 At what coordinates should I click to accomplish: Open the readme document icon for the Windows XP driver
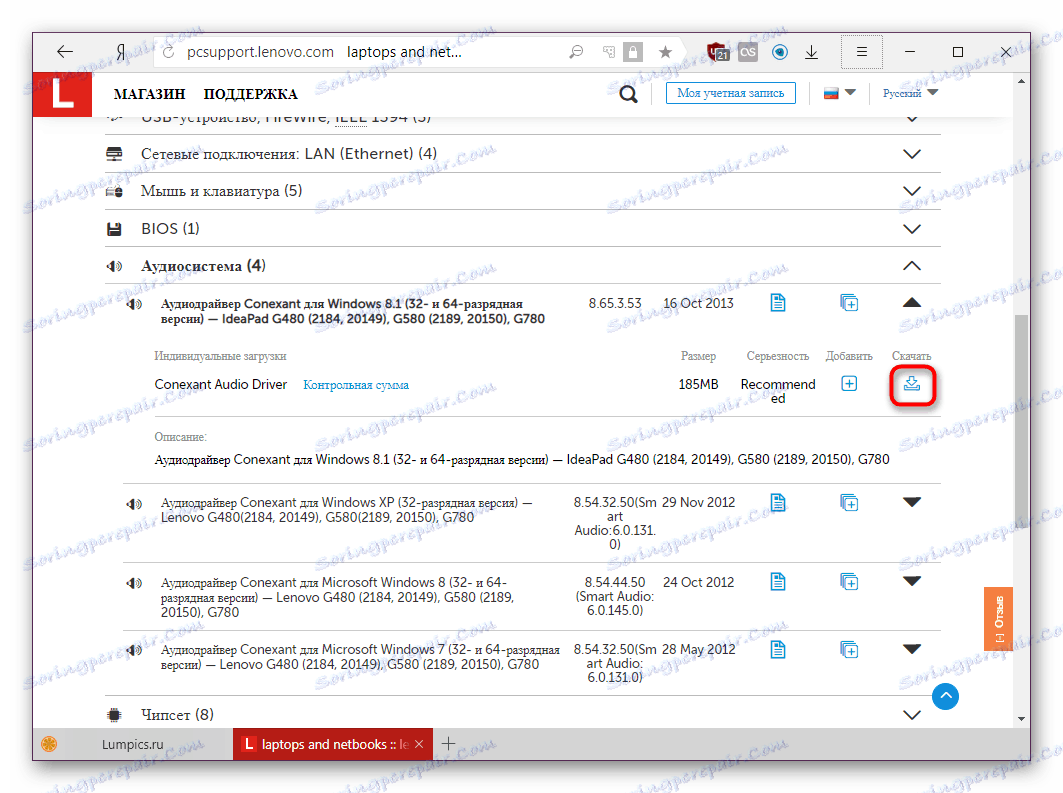click(x=778, y=502)
